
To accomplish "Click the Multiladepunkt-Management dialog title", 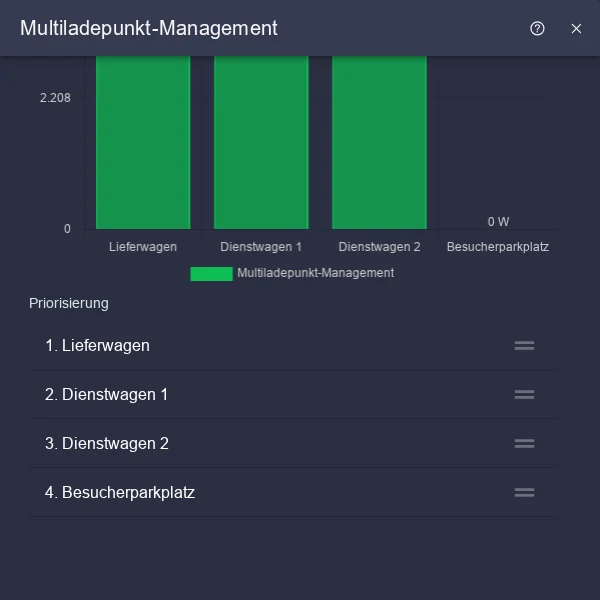I will coord(149,28).
